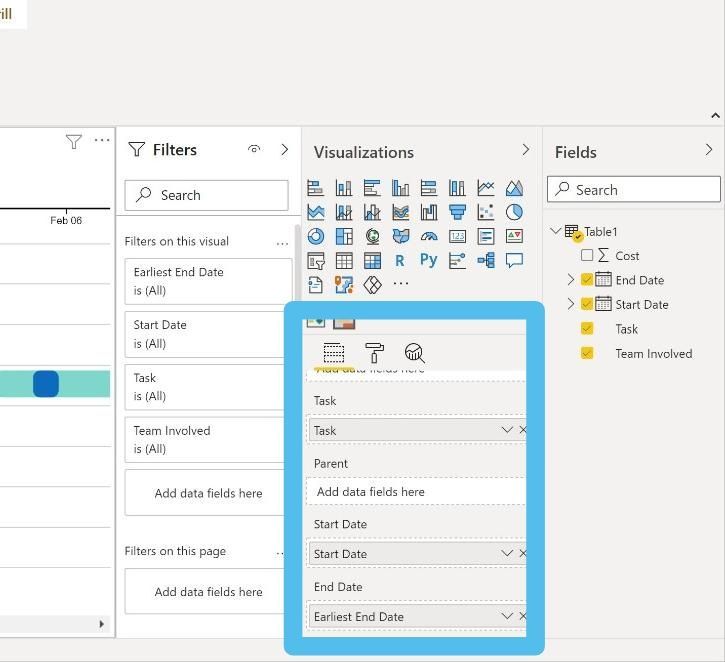This screenshot has width=725, height=662.
Task: Collapse the Fields pane chevron
Action: tap(709, 149)
